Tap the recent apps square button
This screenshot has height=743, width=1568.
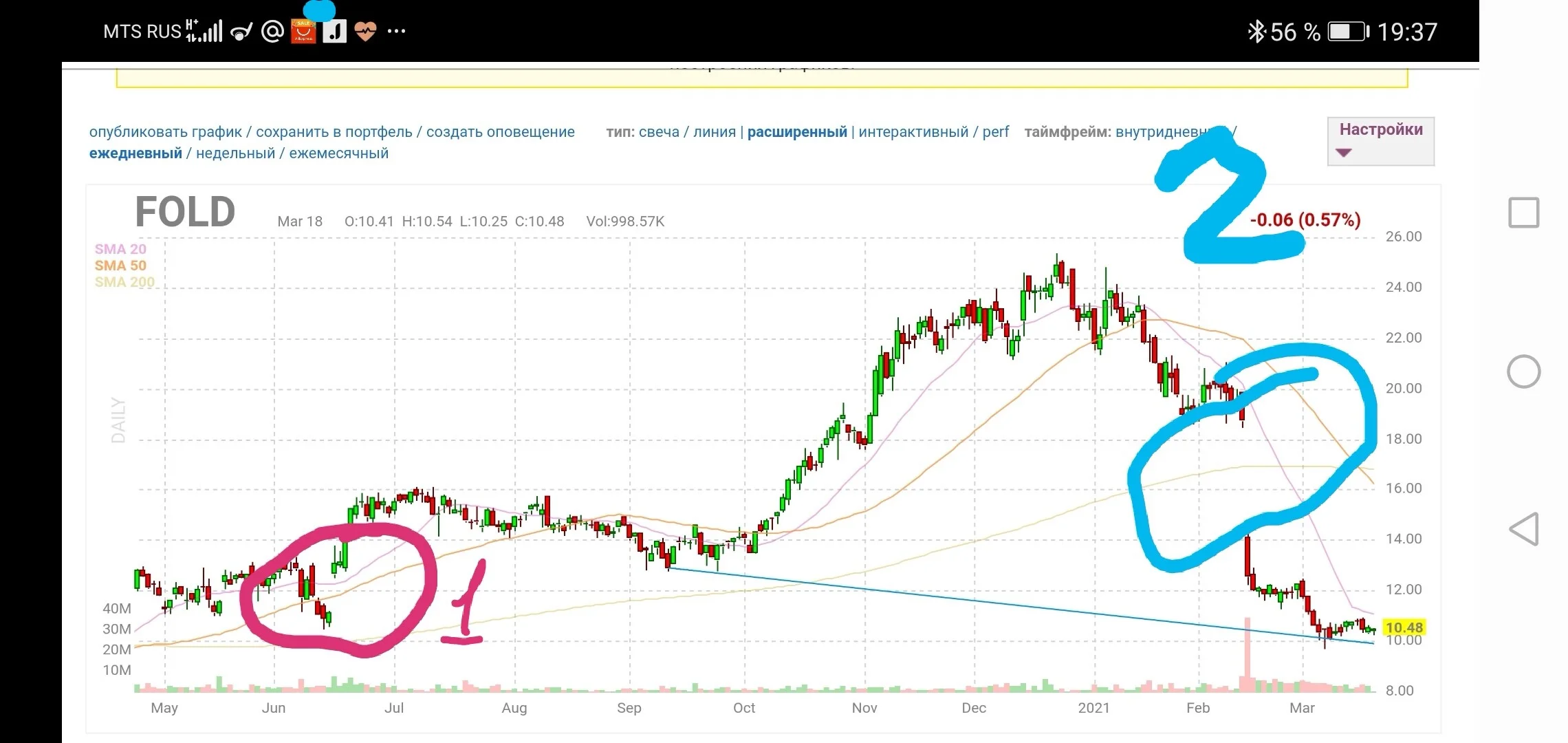(1524, 213)
